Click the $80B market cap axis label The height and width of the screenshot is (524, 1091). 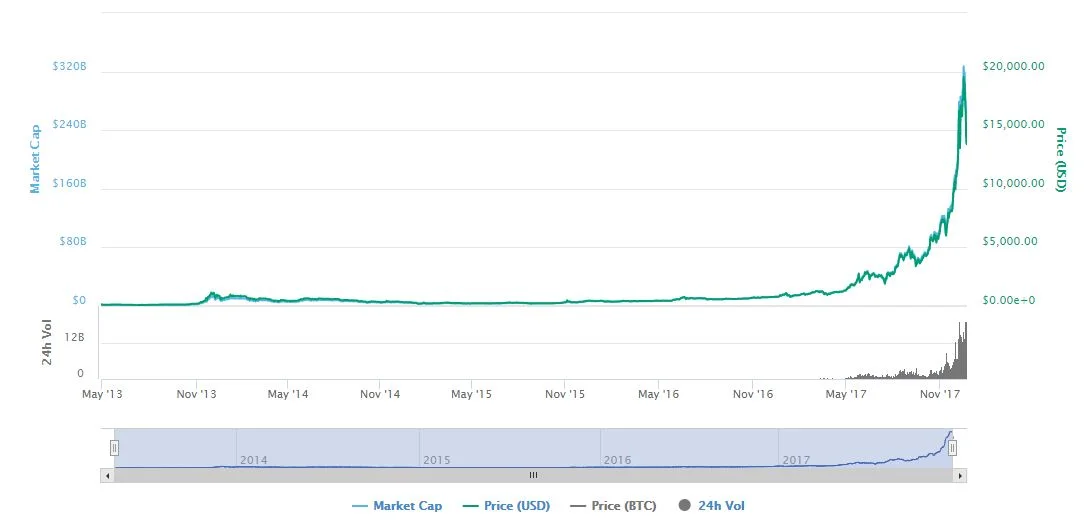(x=72, y=242)
